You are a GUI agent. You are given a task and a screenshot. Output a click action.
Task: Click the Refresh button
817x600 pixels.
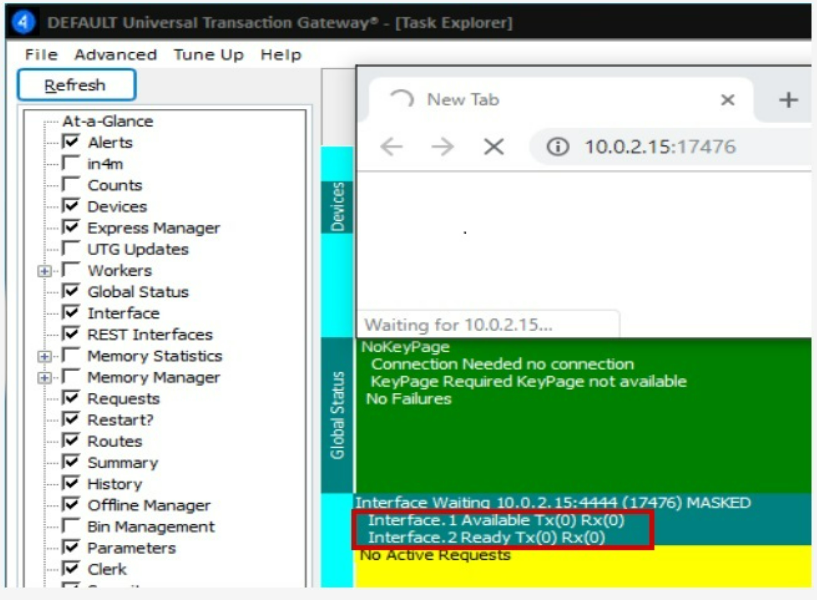pyautogui.click(x=77, y=85)
